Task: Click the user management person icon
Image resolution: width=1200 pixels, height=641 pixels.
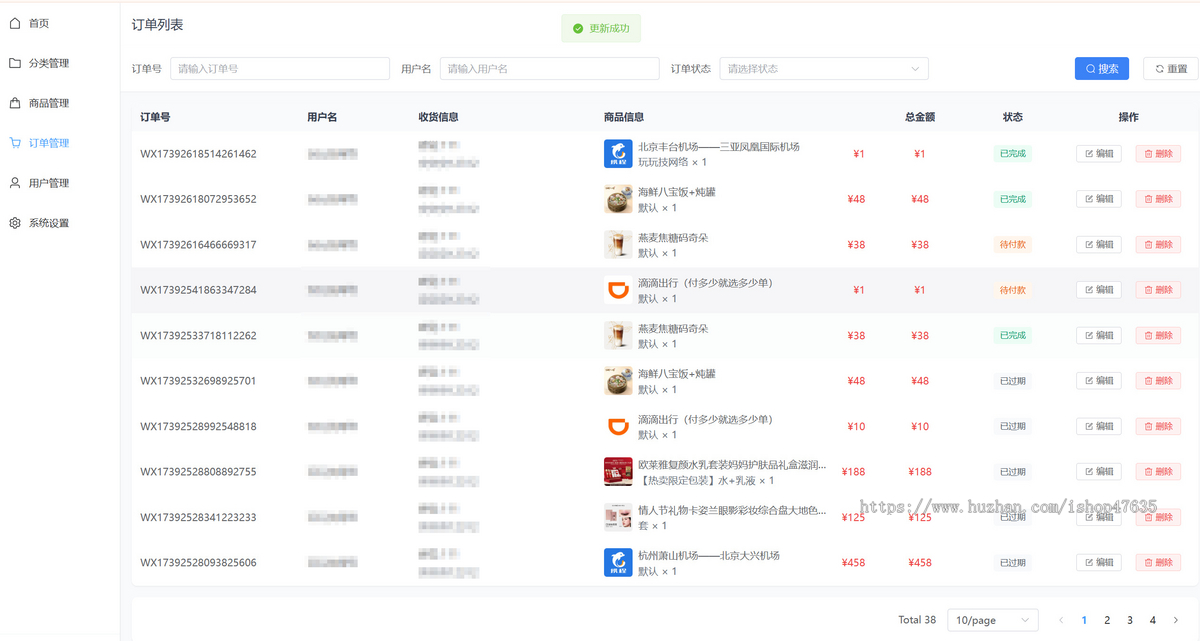Action: click(x=15, y=183)
